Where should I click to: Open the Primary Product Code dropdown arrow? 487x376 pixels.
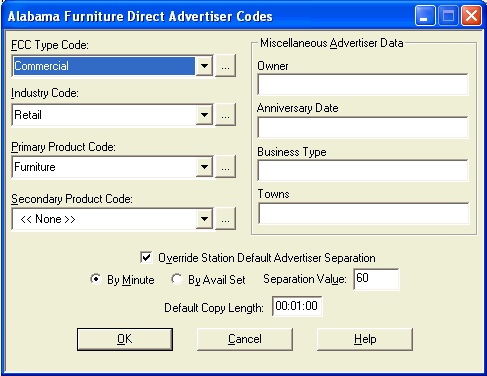(x=204, y=167)
